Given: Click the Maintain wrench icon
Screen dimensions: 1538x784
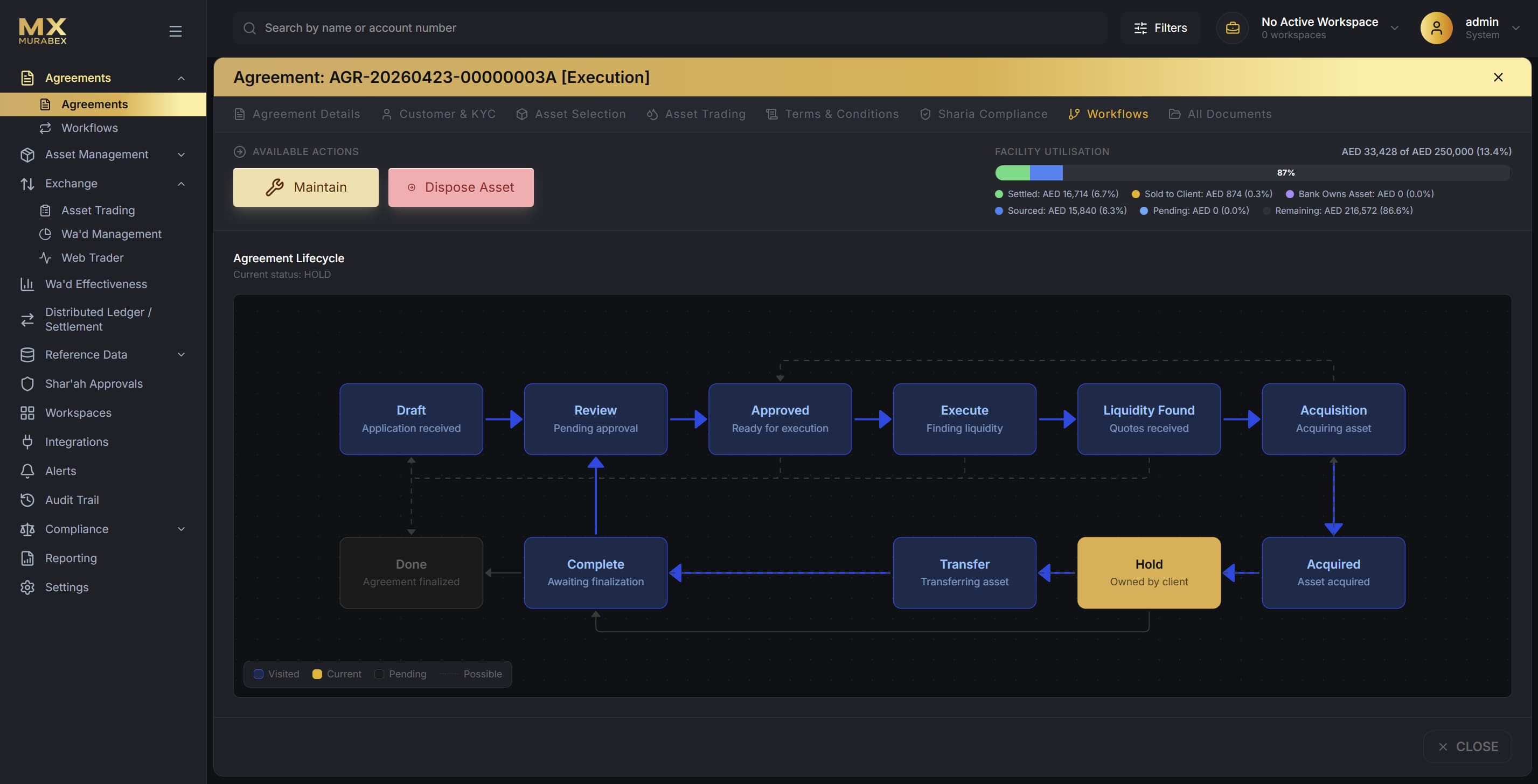Looking at the screenshot, I should [x=275, y=187].
